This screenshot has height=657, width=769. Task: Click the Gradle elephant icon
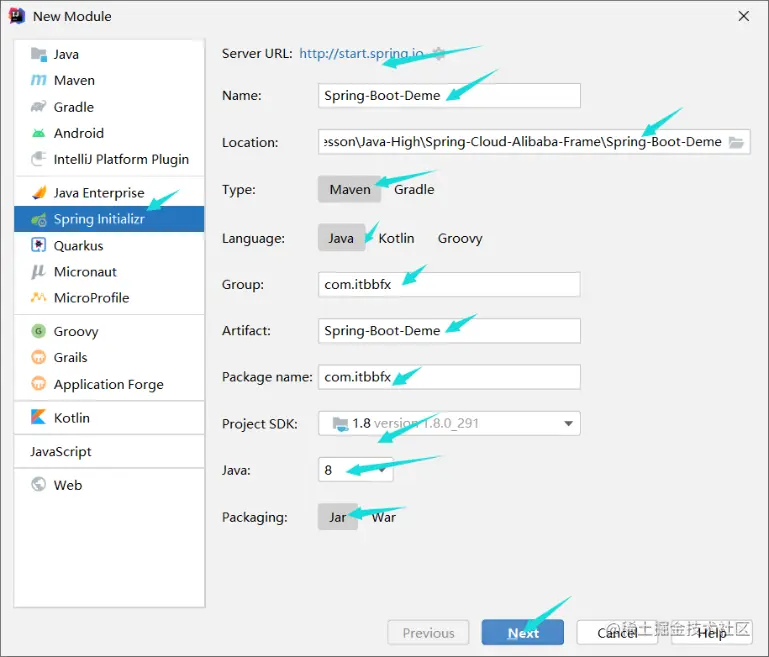tap(39, 106)
